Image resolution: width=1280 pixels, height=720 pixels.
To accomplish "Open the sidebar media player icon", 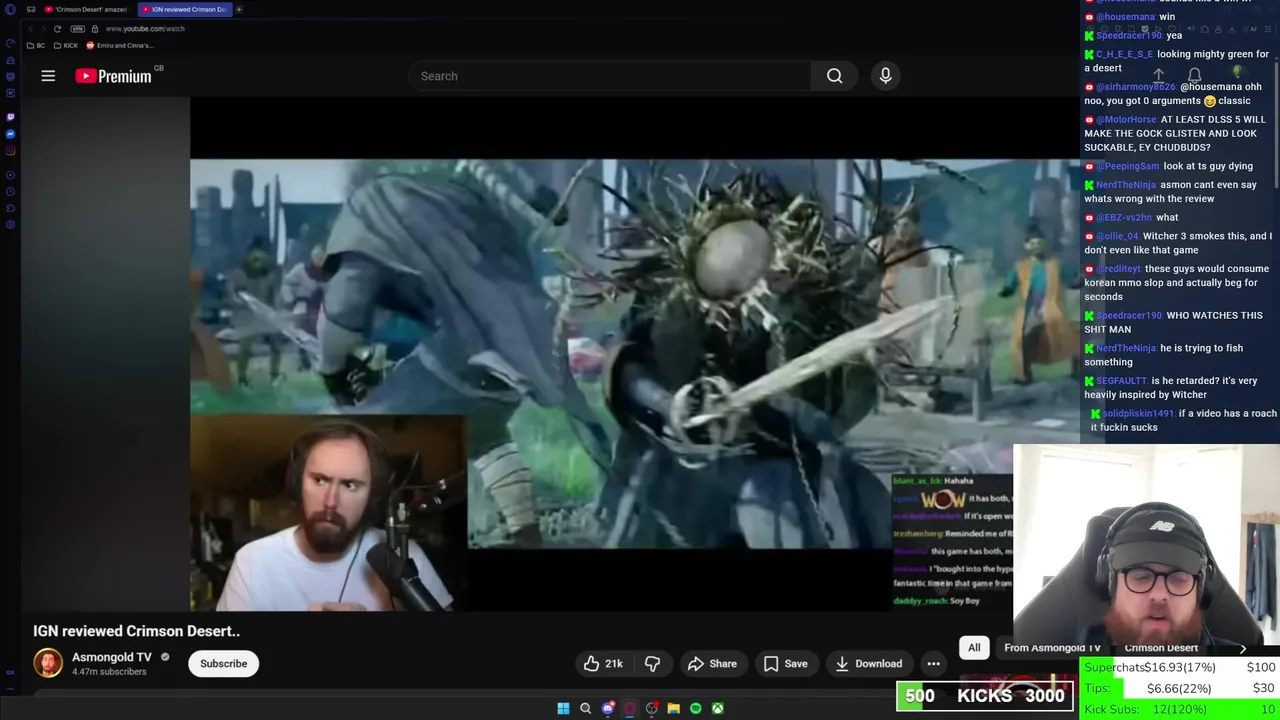I will pos(10,175).
